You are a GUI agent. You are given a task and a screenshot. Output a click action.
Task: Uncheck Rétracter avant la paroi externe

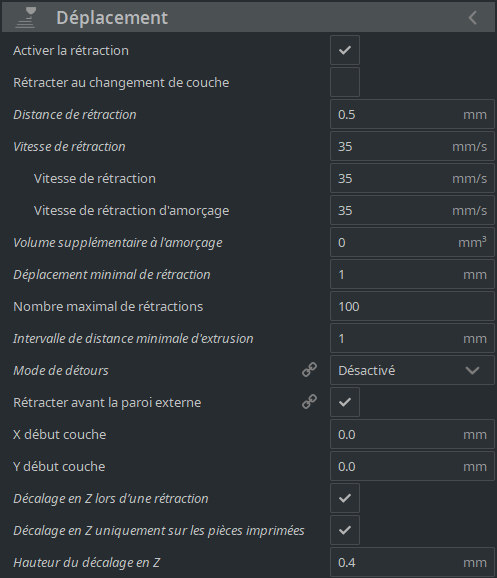[x=345, y=402]
